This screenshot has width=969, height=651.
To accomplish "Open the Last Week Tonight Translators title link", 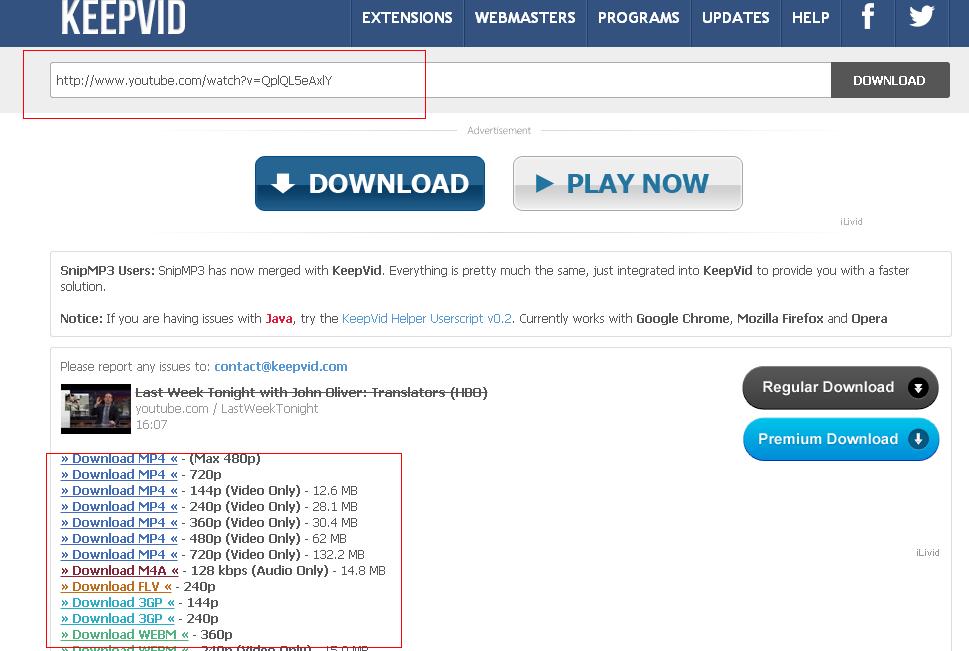I will point(311,393).
